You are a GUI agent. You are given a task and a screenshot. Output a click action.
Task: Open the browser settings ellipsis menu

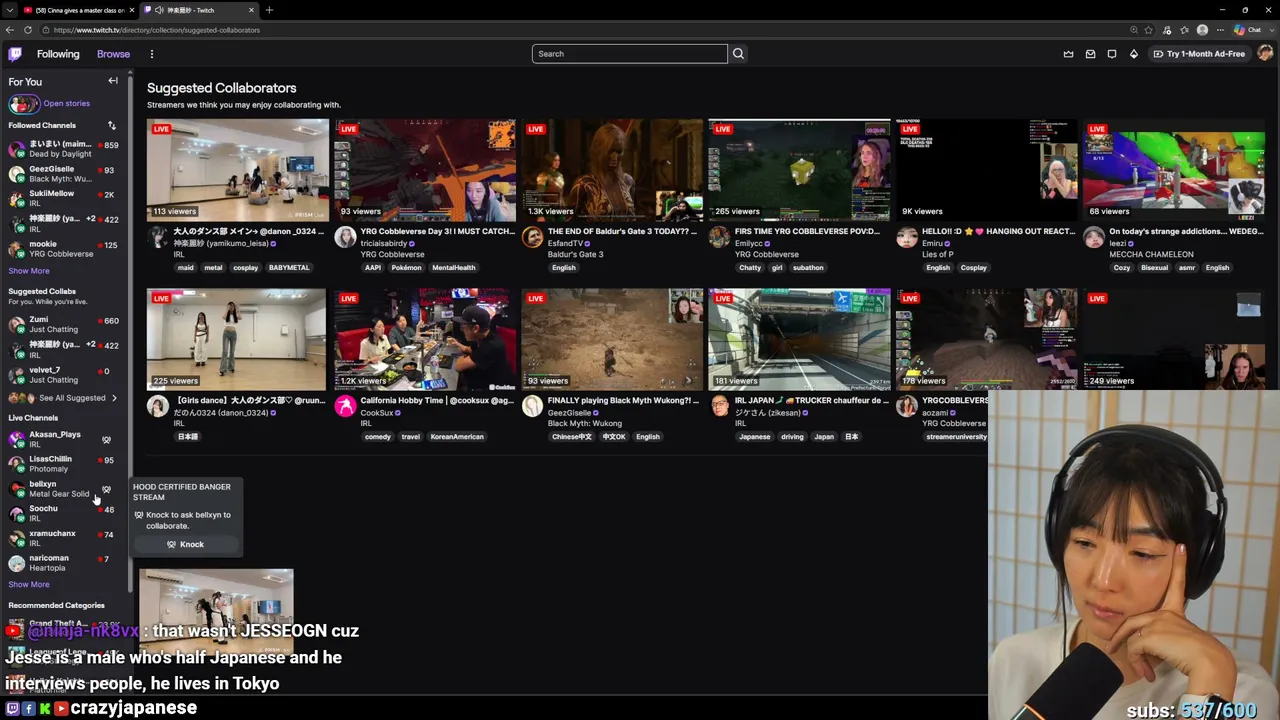(1220, 30)
